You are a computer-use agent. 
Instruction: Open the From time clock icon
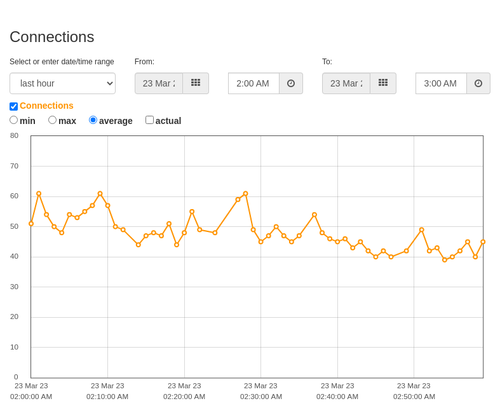pos(291,83)
